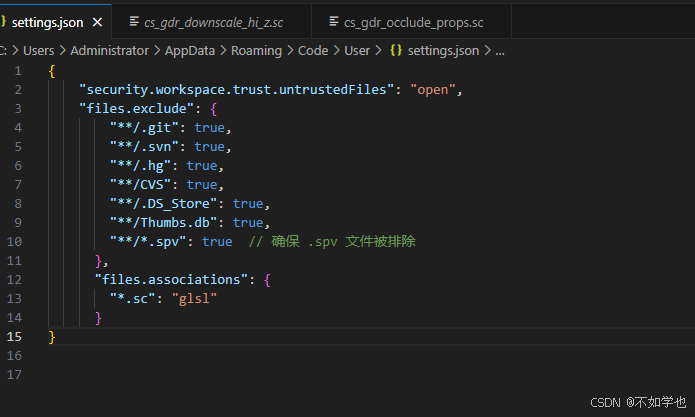This screenshot has width=695, height=417.
Task: Expand the chevron after Code breadcrumb
Action: (x=336, y=51)
